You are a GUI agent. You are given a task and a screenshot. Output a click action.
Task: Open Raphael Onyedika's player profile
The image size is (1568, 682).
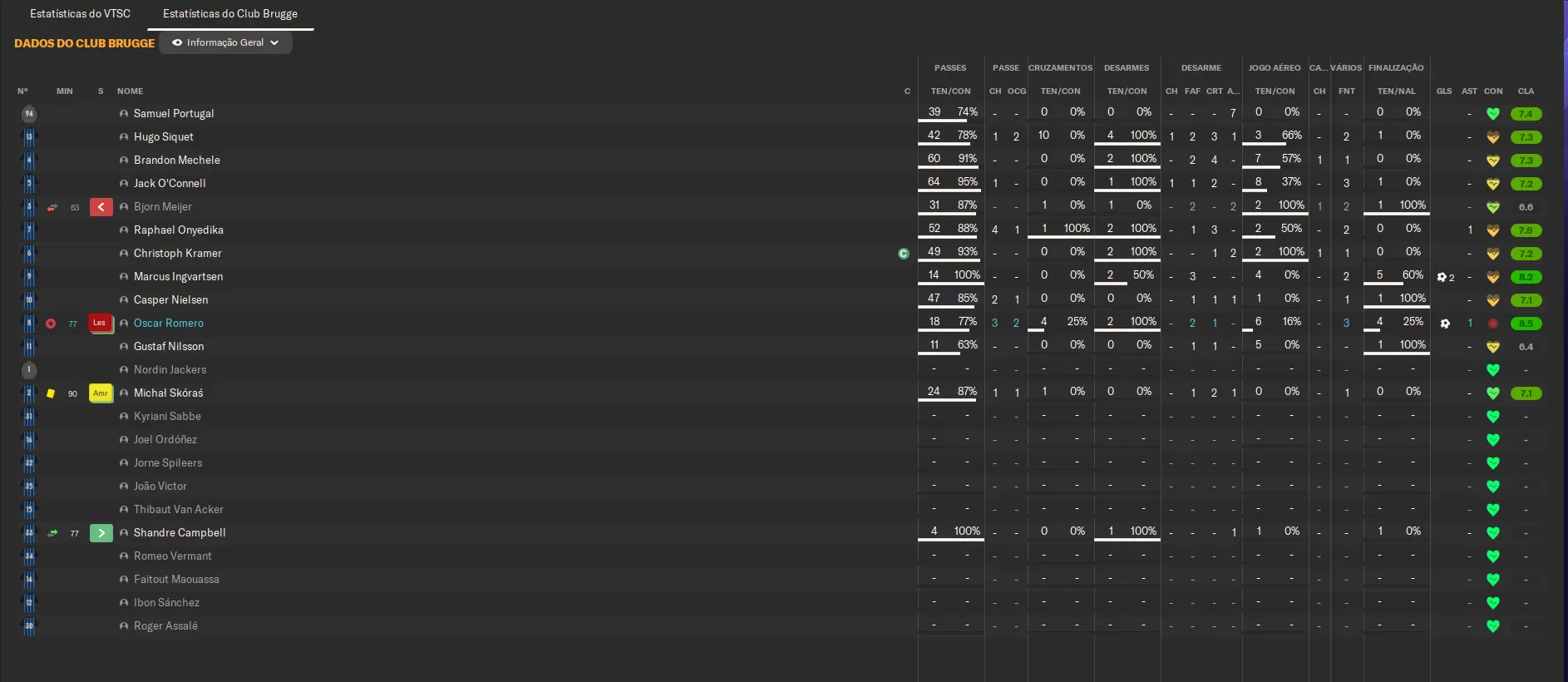tap(179, 230)
